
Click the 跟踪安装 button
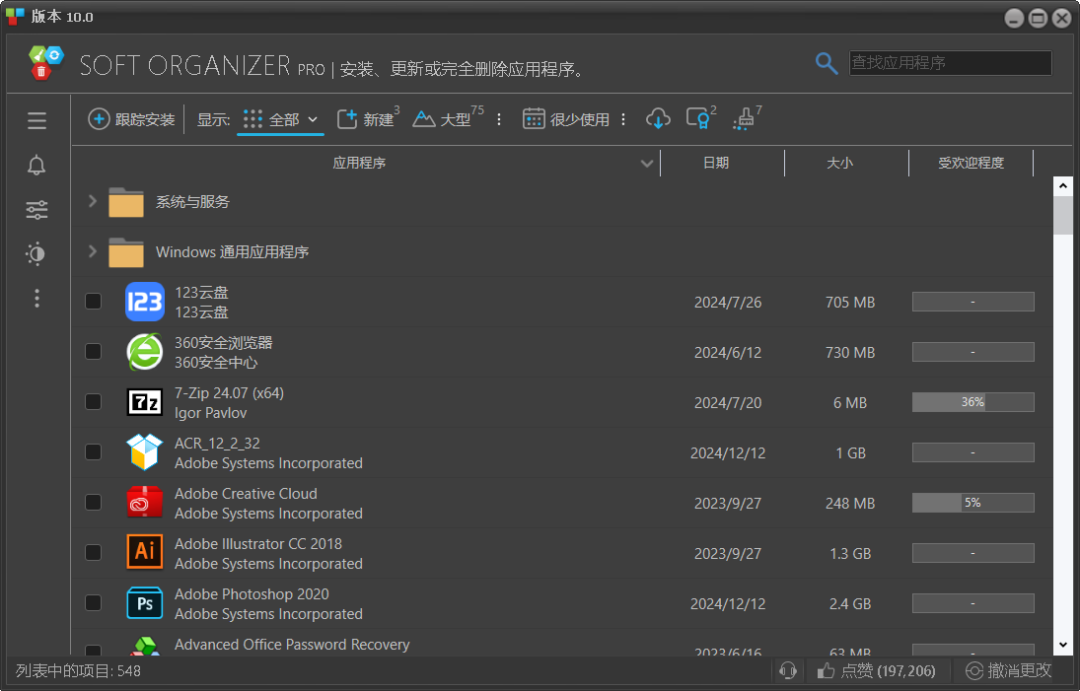coord(132,120)
